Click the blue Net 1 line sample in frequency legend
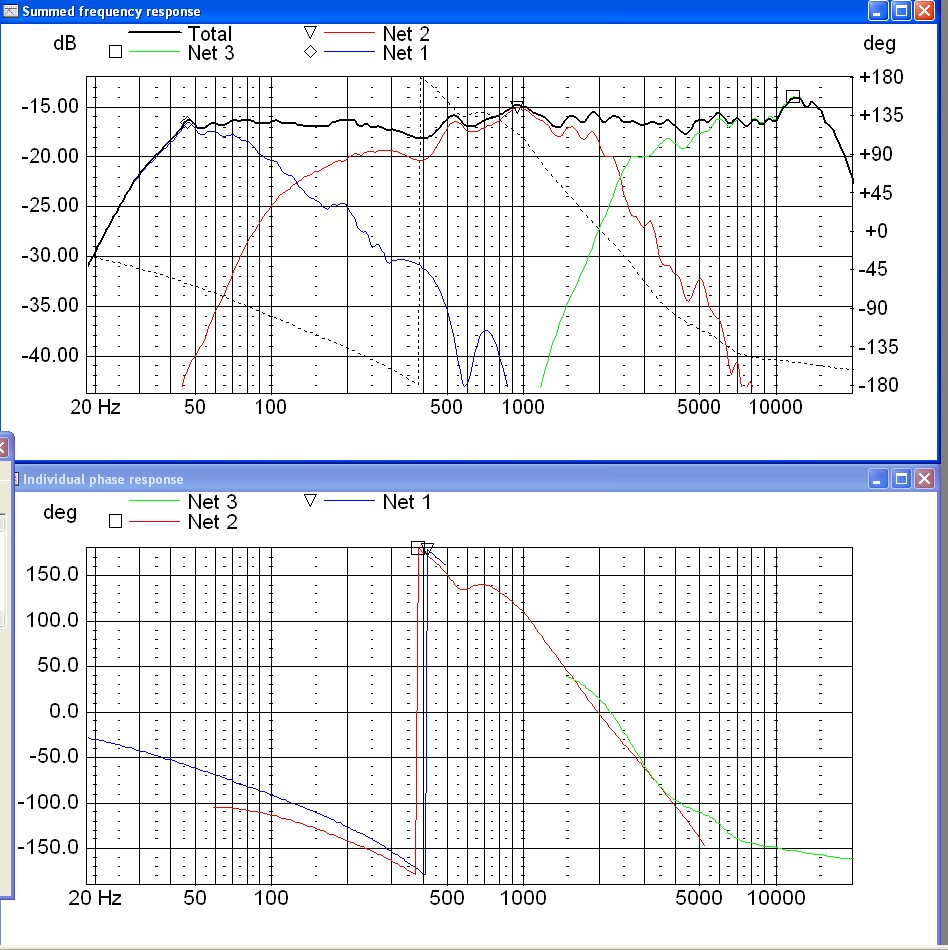 350,52
